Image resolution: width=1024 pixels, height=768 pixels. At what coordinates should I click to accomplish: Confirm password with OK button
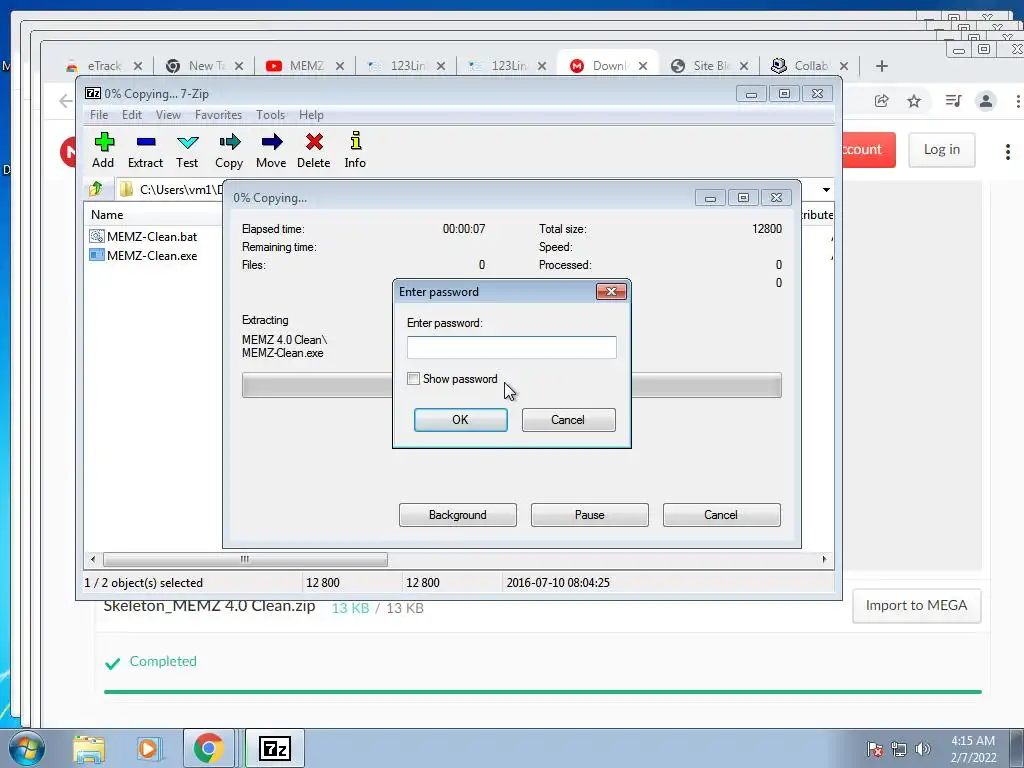(x=460, y=420)
